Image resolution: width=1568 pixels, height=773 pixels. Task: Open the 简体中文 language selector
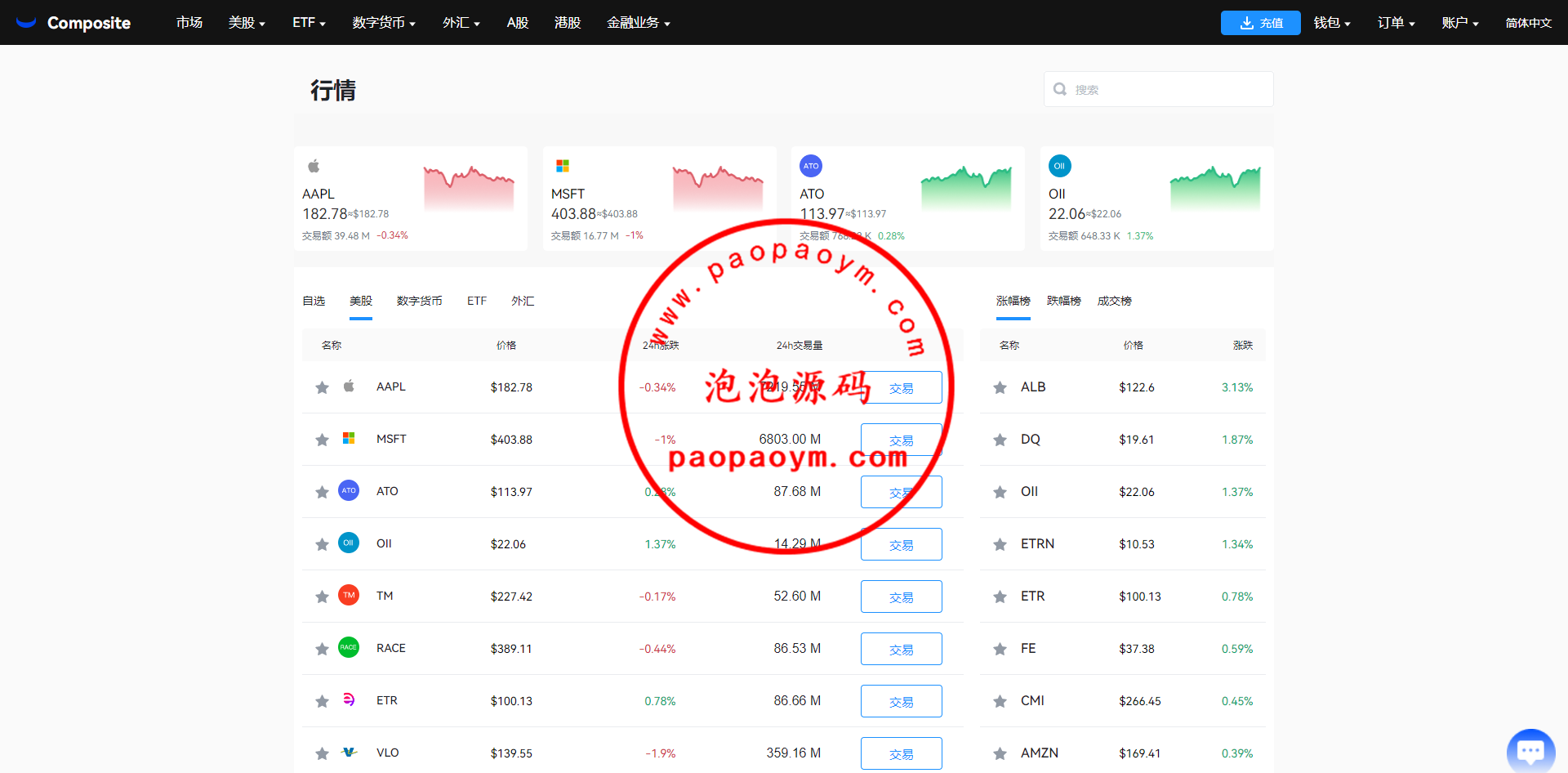click(1529, 23)
